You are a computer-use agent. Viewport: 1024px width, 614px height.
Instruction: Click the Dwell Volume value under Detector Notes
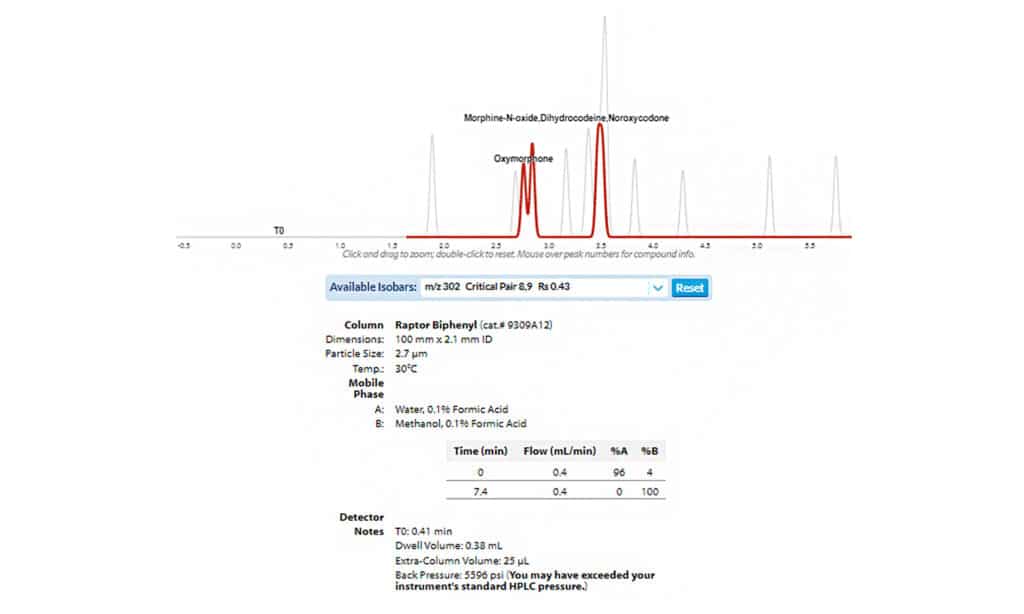447,546
